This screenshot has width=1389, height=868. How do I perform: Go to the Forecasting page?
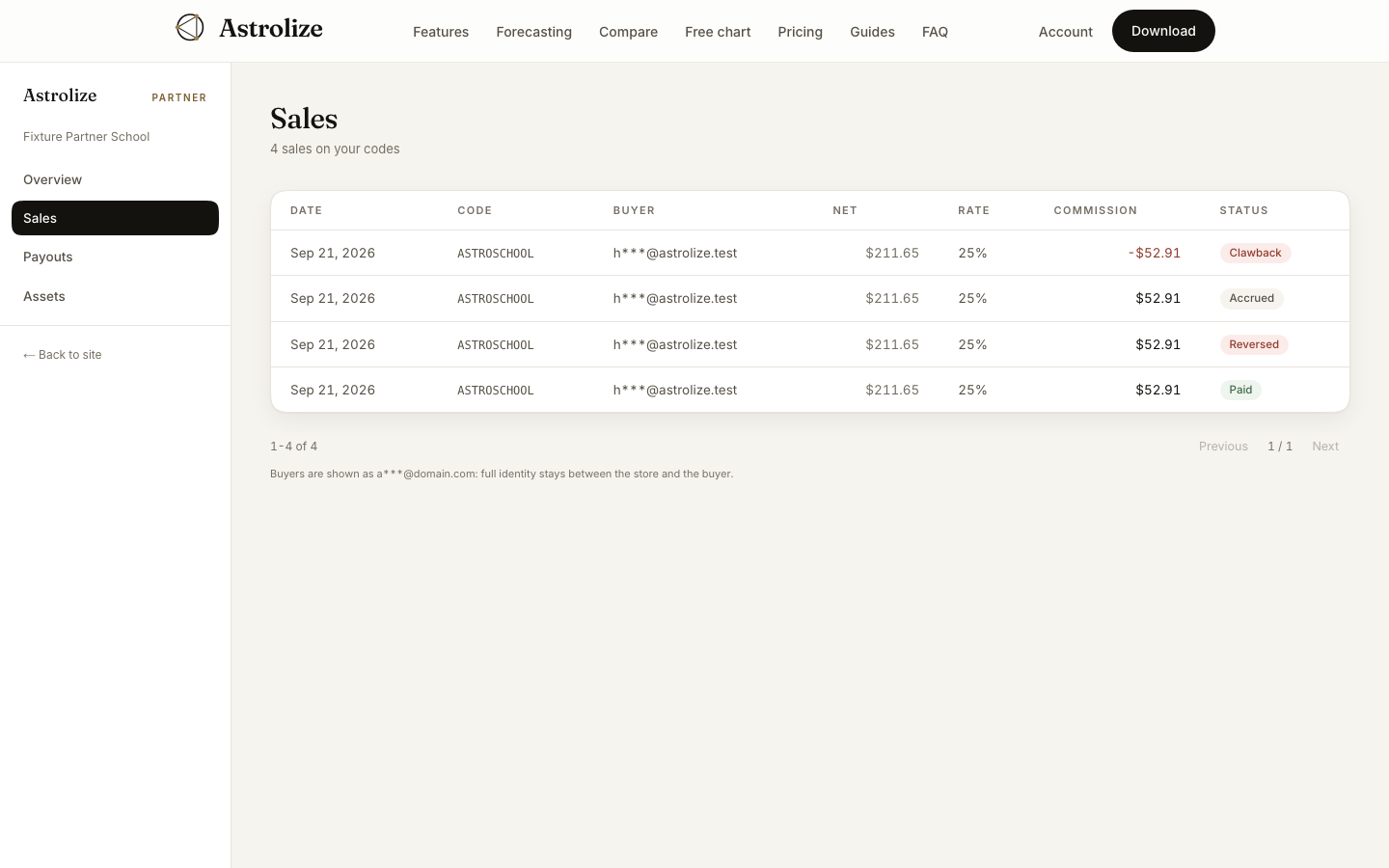coord(533,32)
